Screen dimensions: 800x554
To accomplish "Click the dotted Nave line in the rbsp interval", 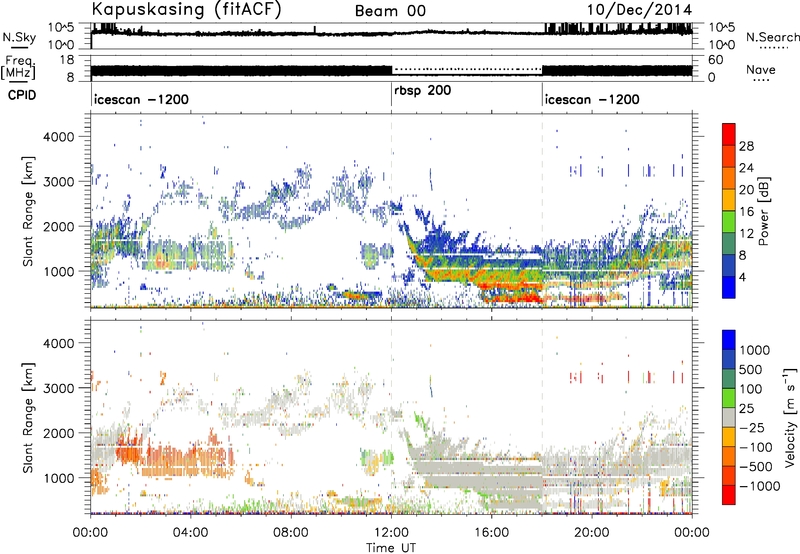I will (467, 69).
